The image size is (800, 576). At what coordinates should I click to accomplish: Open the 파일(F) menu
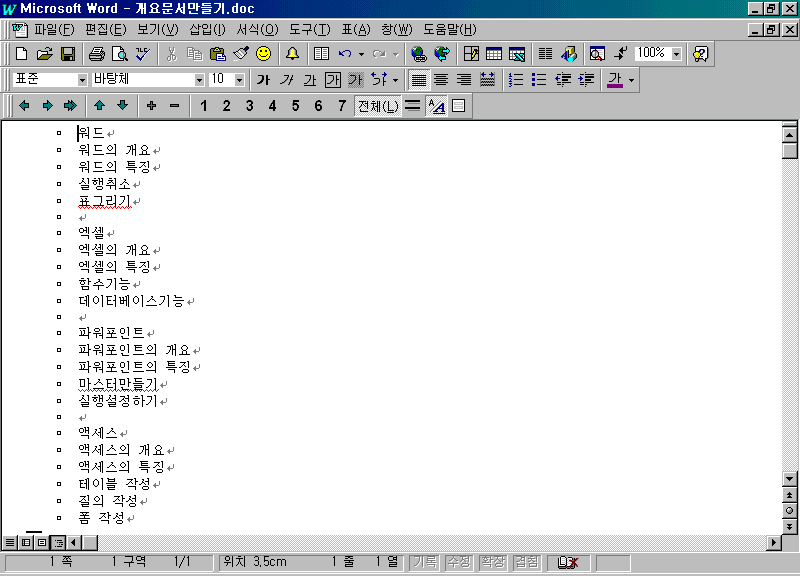[54, 30]
